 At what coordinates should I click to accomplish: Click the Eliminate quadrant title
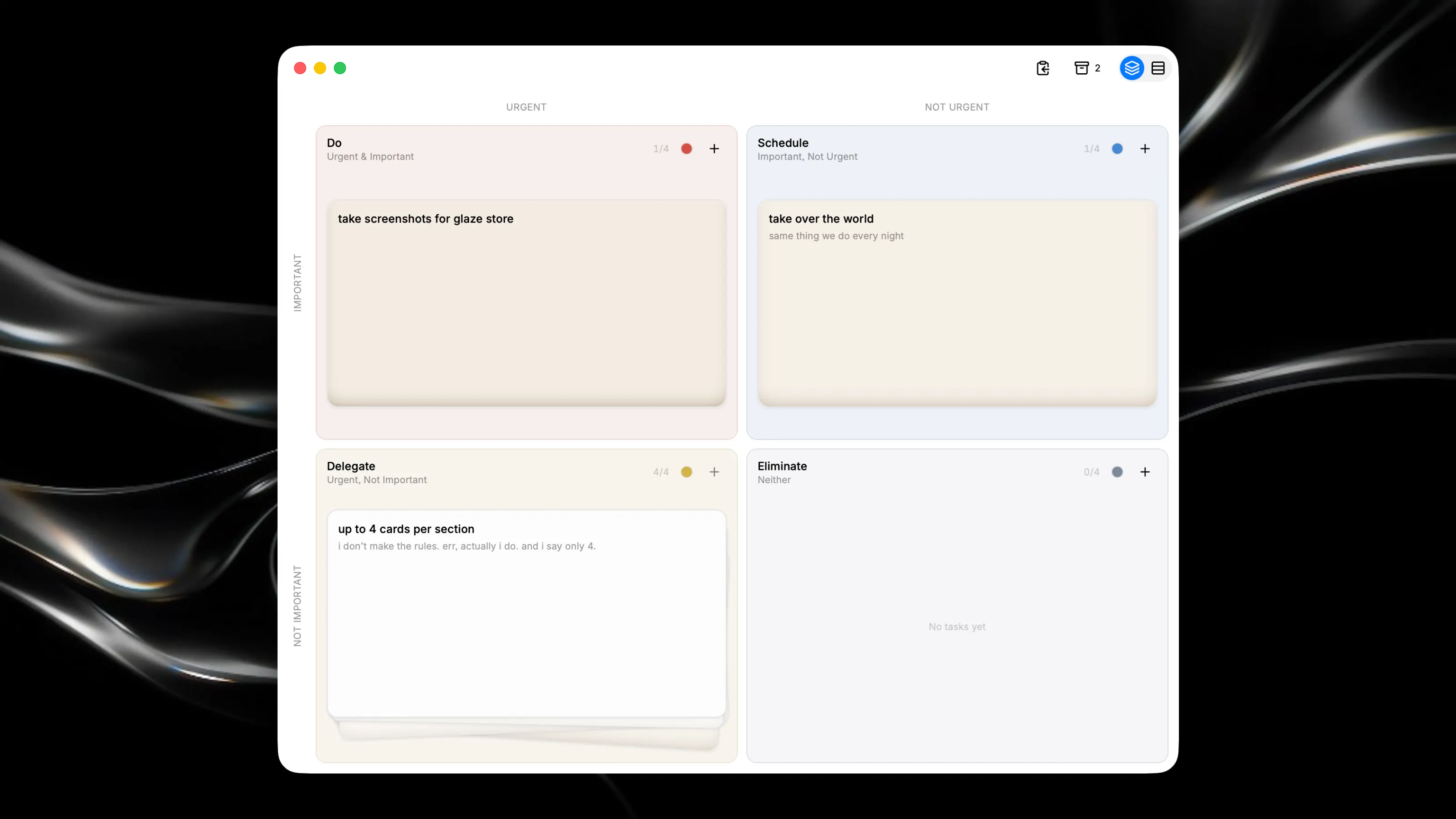tap(782, 466)
